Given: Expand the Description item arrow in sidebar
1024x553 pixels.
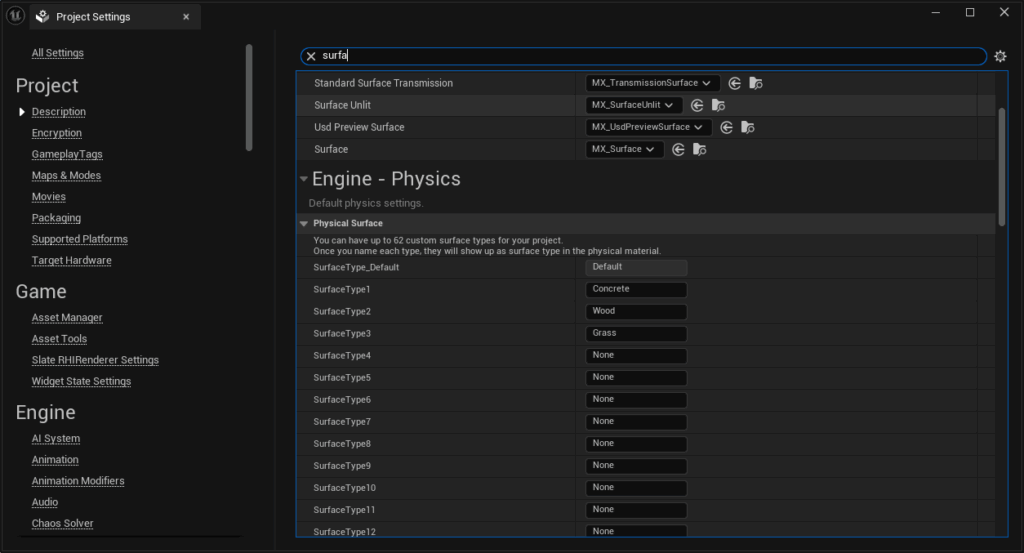Looking at the screenshot, I should coord(22,112).
